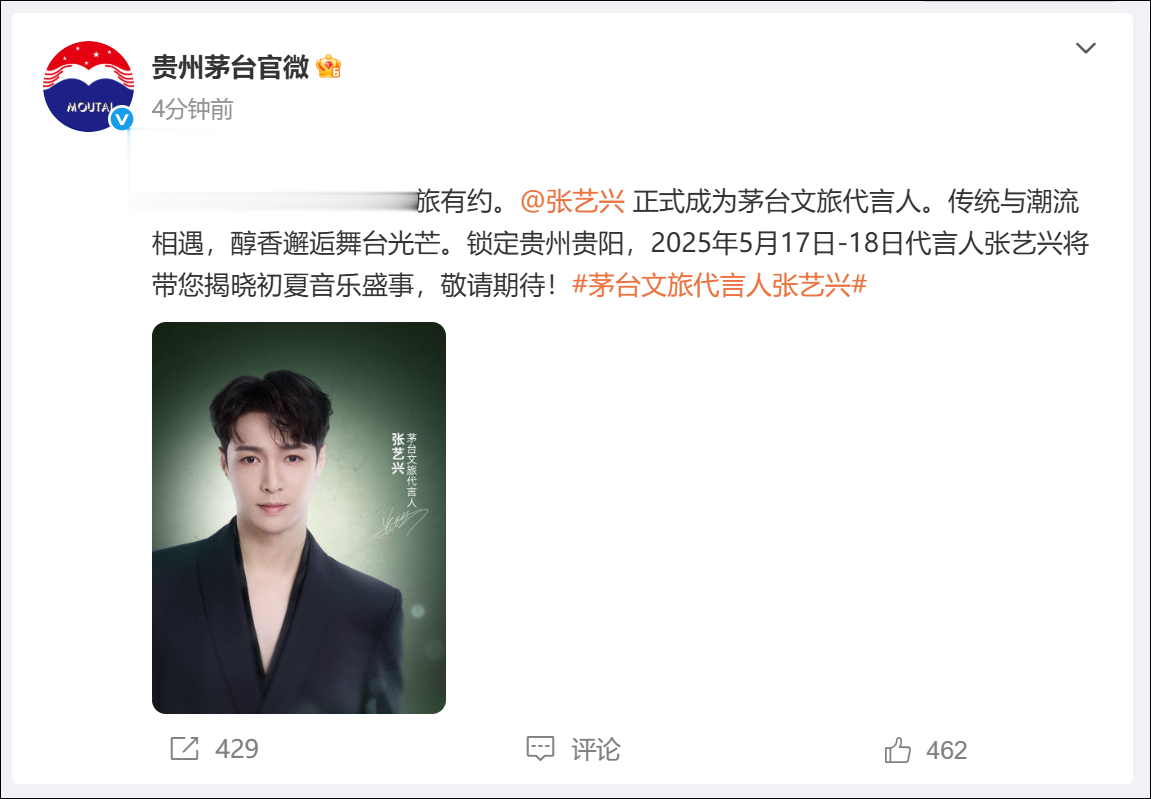Click the repost share icon
The image size is (1151, 799).
[184, 749]
